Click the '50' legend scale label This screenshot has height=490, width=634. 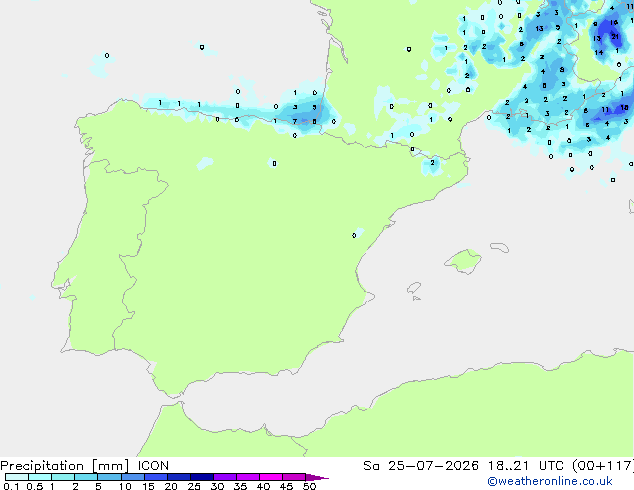(x=309, y=486)
